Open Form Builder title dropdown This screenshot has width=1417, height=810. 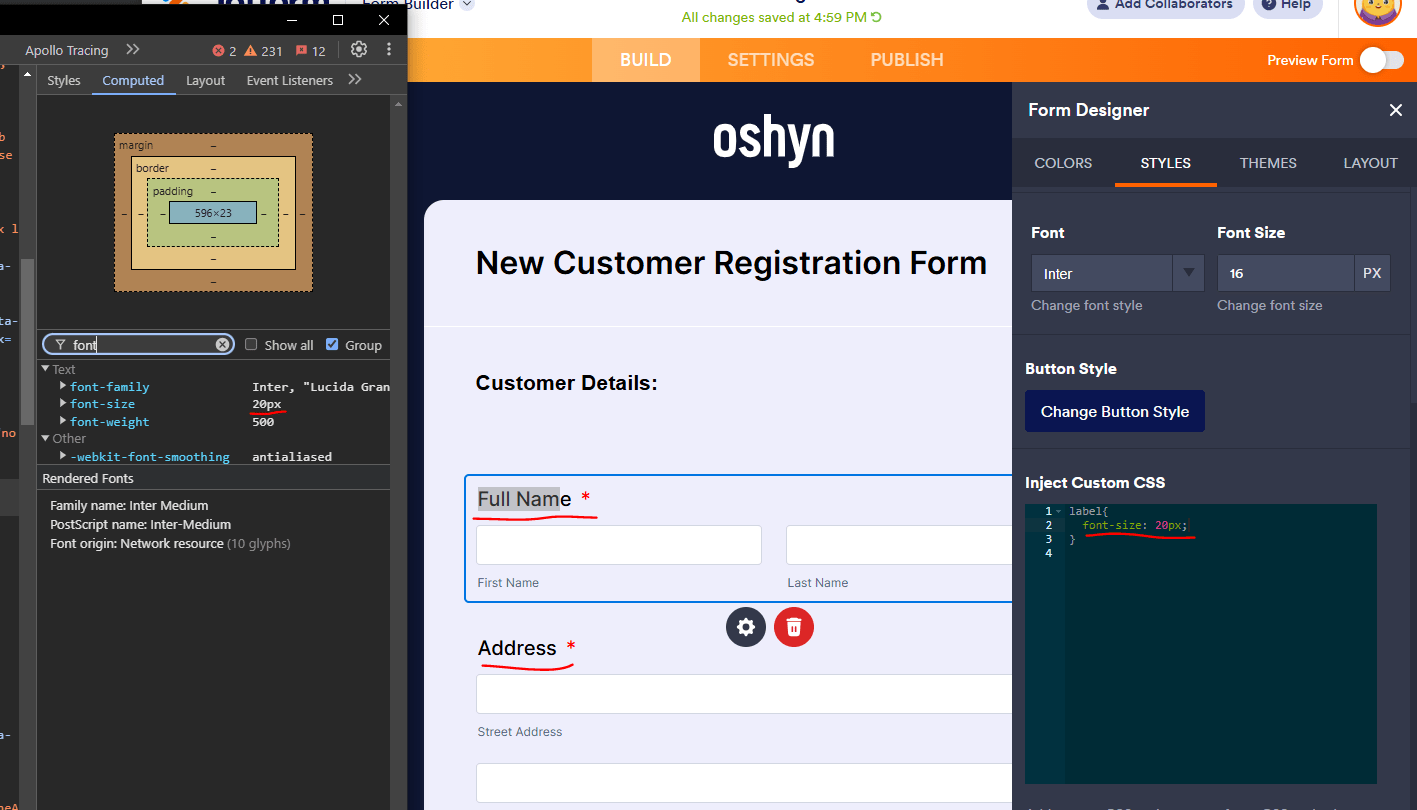[467, 5]
